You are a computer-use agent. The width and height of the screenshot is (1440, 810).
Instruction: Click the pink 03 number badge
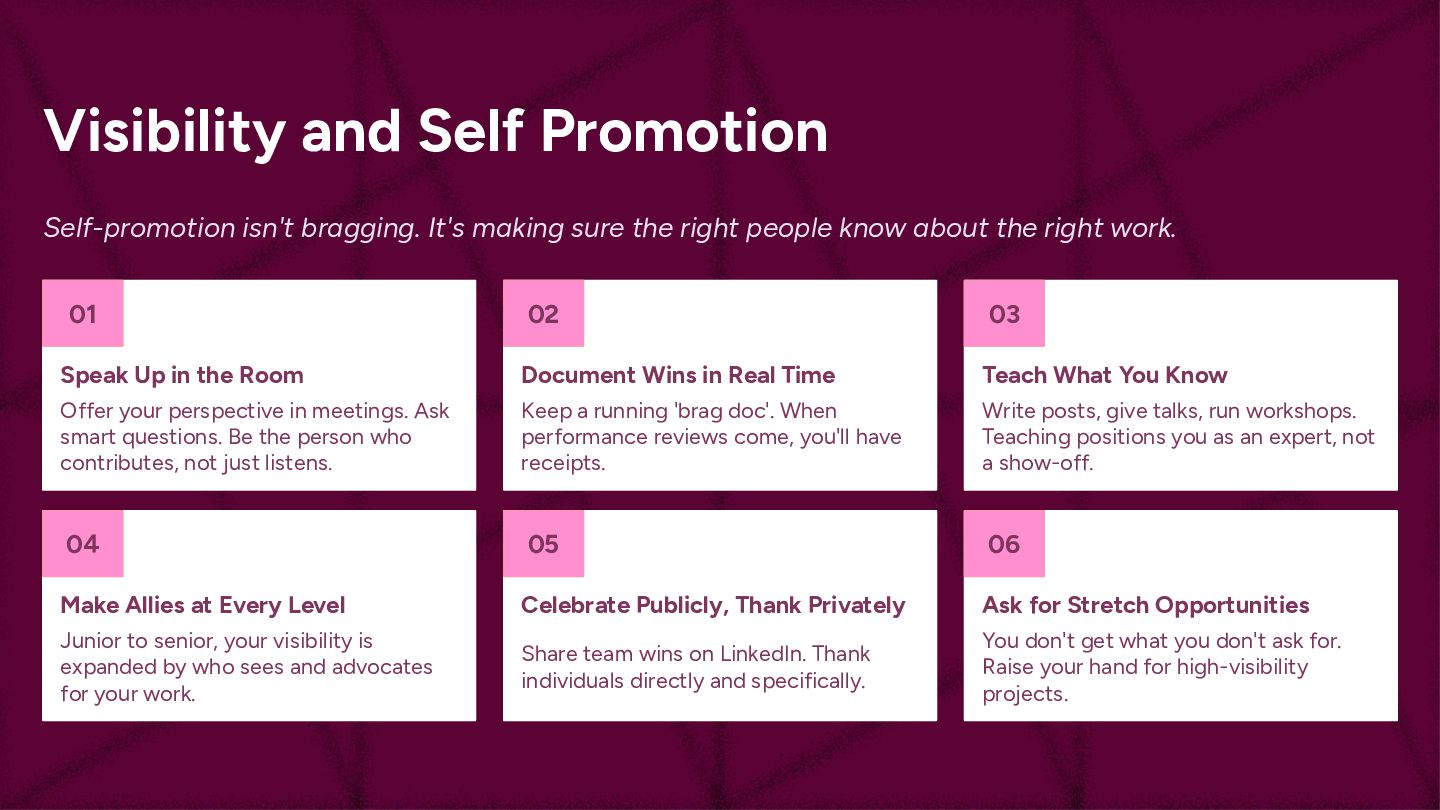coord(1004,314)
